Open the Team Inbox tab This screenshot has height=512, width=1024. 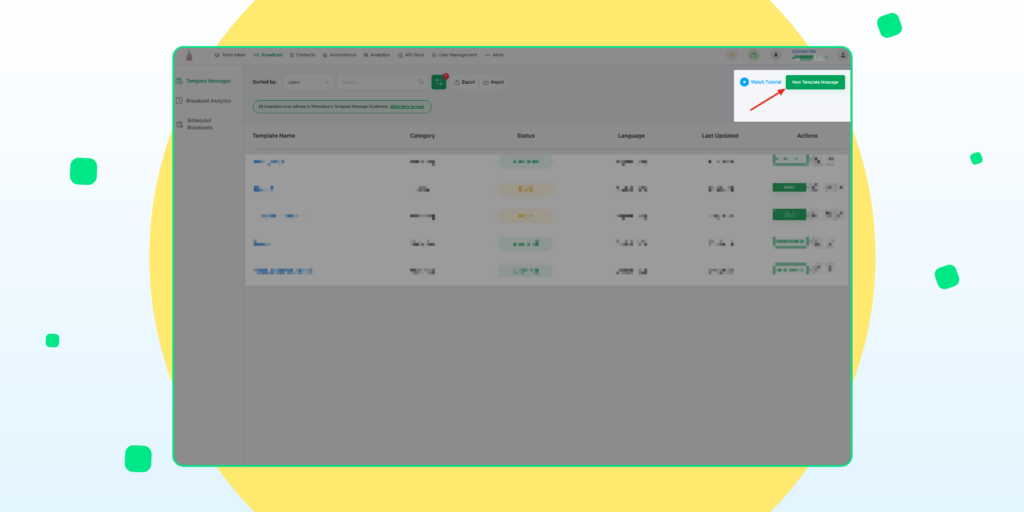[x=230, y=55]
